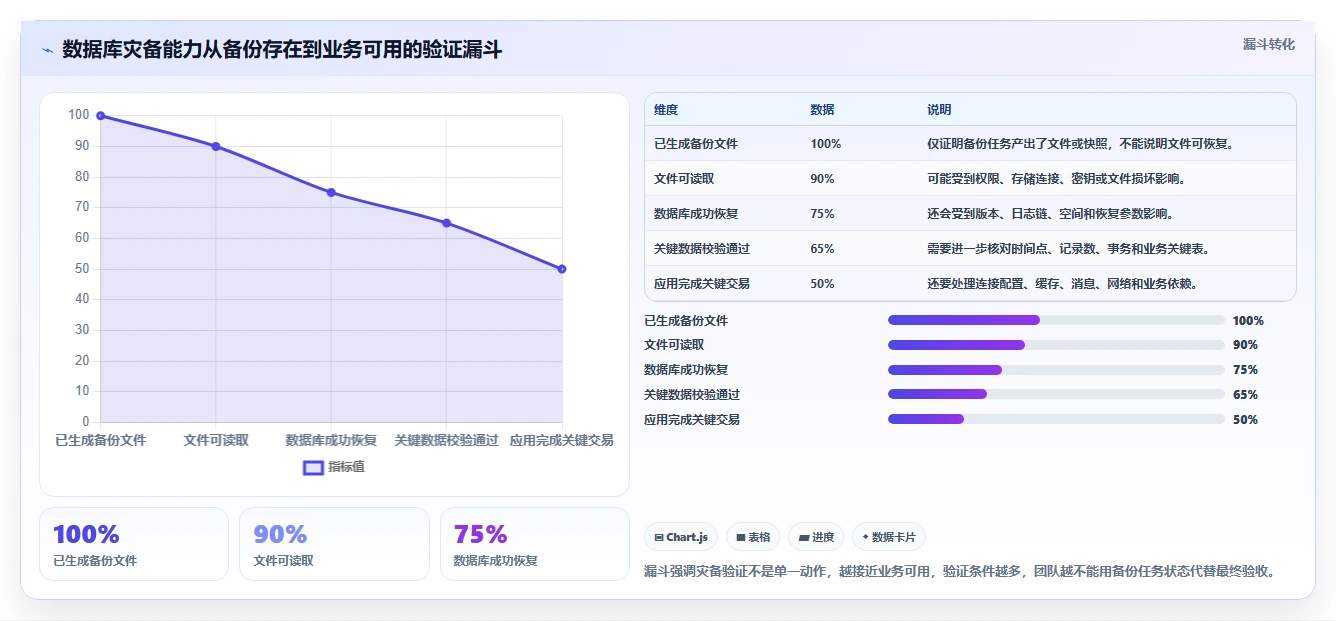Select the 应用完成关键交易 data point at 50
Screen dimensions: 1336x621
[x=562, y=269]
